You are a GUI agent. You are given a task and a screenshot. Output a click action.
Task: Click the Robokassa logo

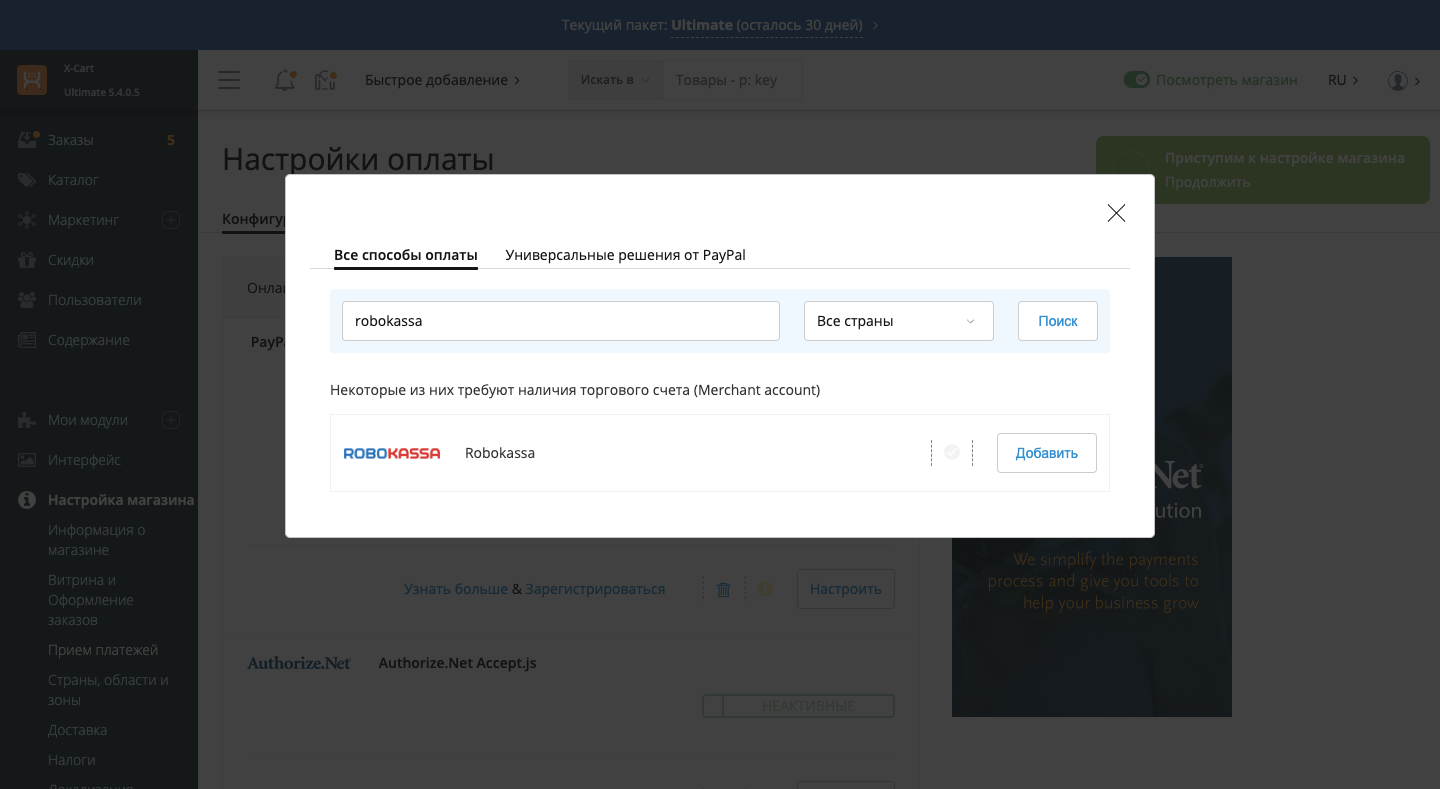[392, 453]
